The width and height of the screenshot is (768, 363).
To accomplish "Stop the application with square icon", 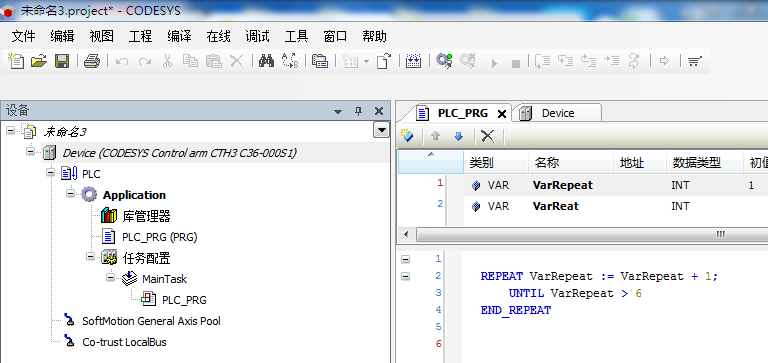I will coord(515,63).
